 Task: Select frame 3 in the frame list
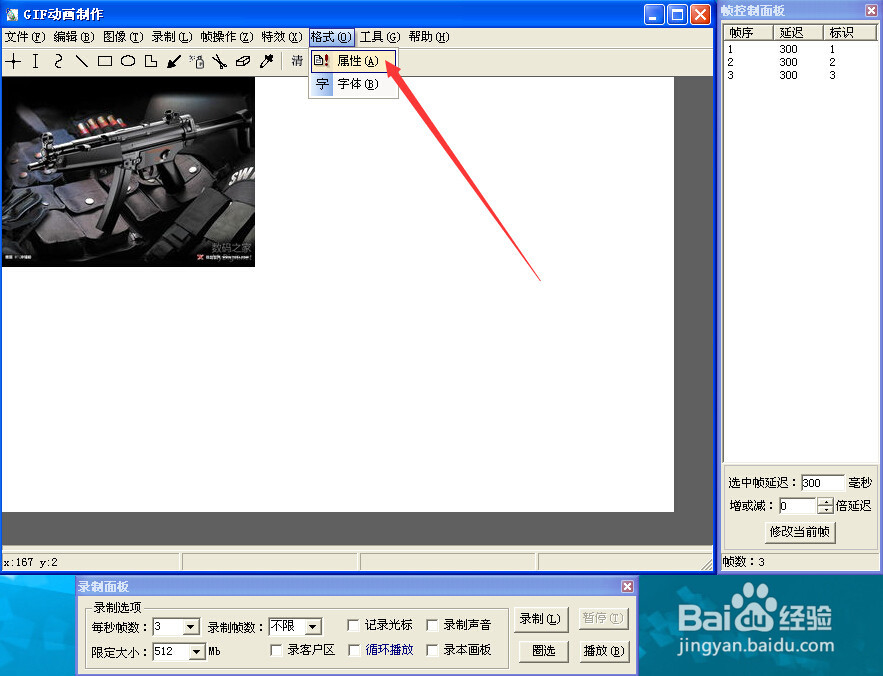pos(800,75)
